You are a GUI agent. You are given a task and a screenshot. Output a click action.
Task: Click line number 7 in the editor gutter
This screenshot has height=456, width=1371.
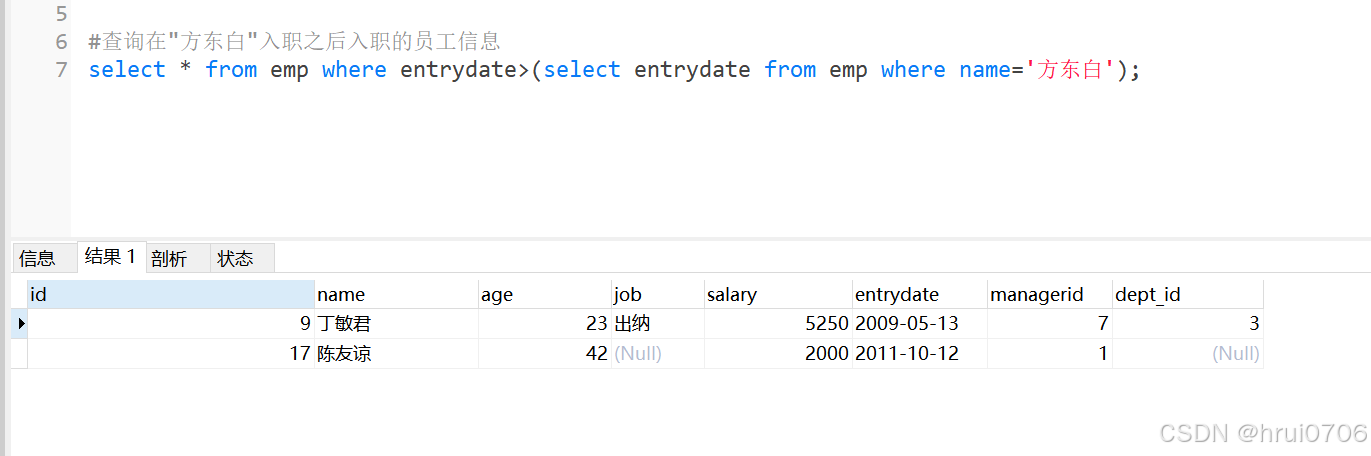(61, 70)
